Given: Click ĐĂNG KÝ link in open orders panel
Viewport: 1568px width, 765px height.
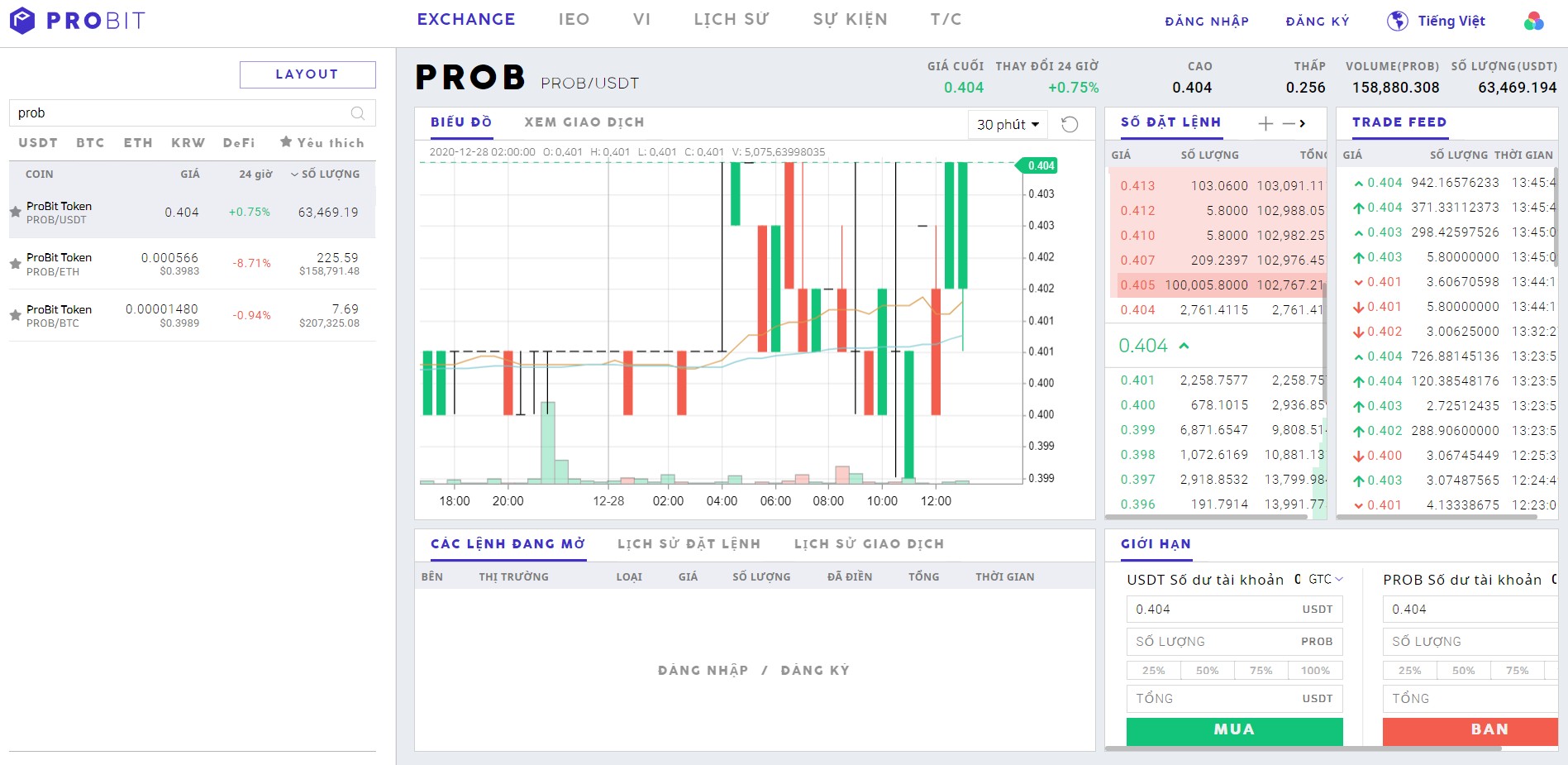Looking at the screenshot, I should (815, 671).
